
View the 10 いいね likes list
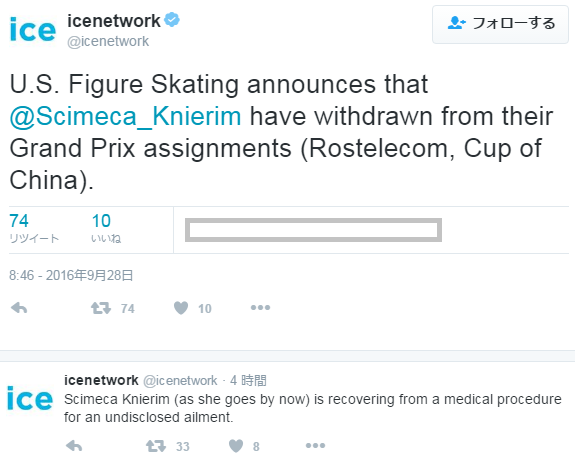(x=106, y=228)
